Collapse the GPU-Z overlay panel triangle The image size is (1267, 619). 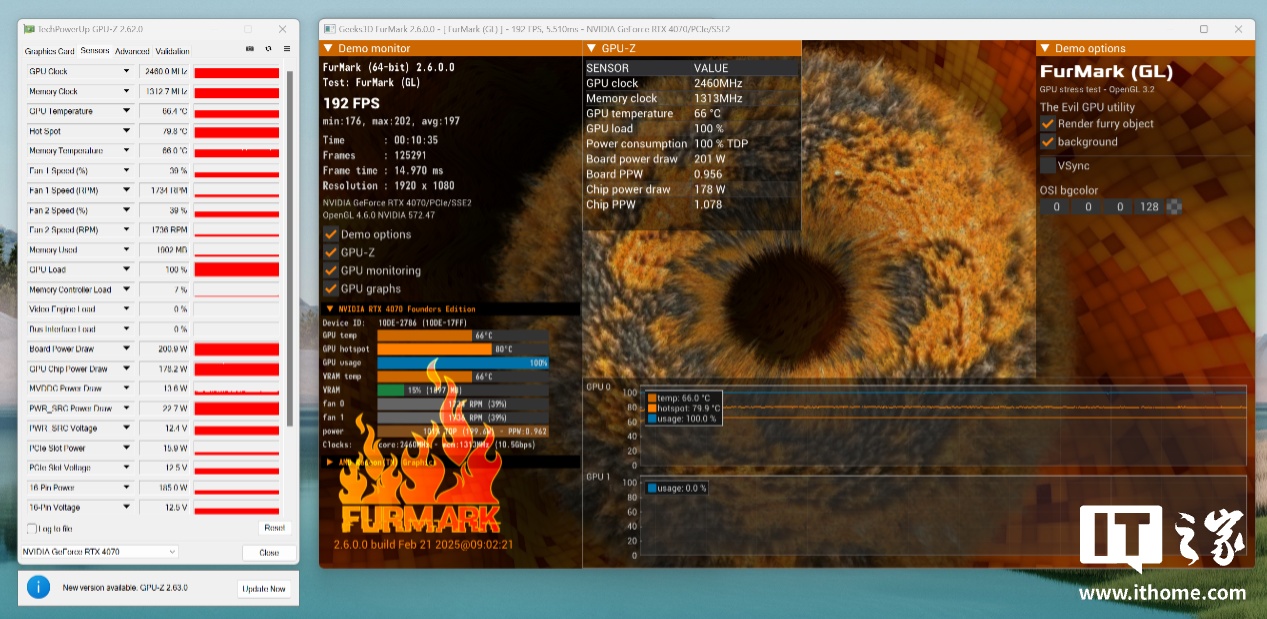point(591,48)
